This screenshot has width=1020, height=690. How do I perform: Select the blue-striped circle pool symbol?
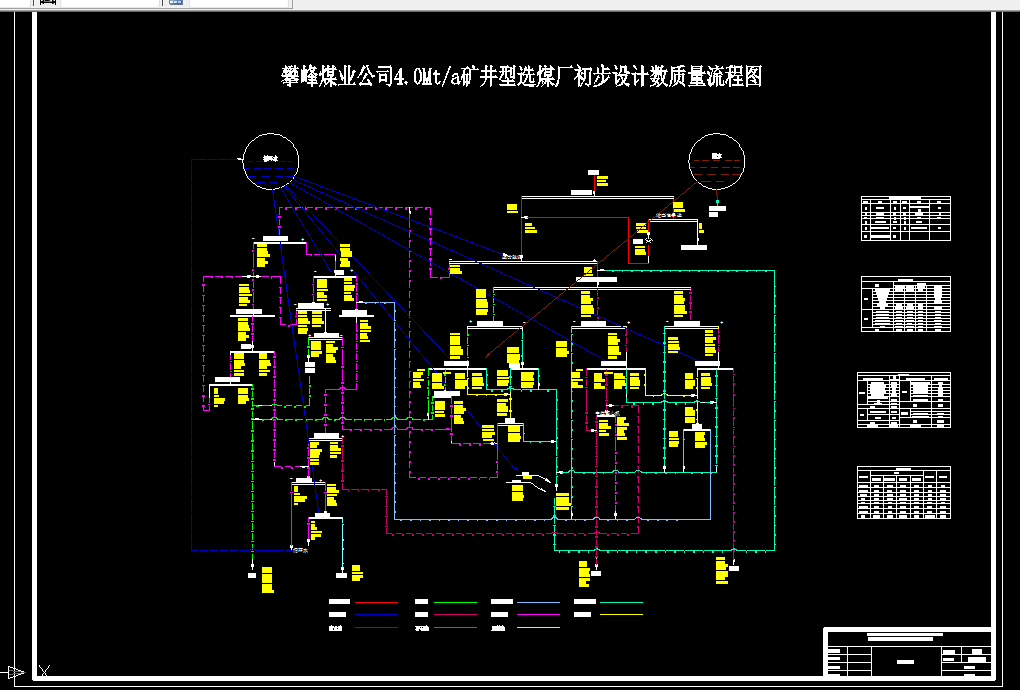(x=271, y=161)
